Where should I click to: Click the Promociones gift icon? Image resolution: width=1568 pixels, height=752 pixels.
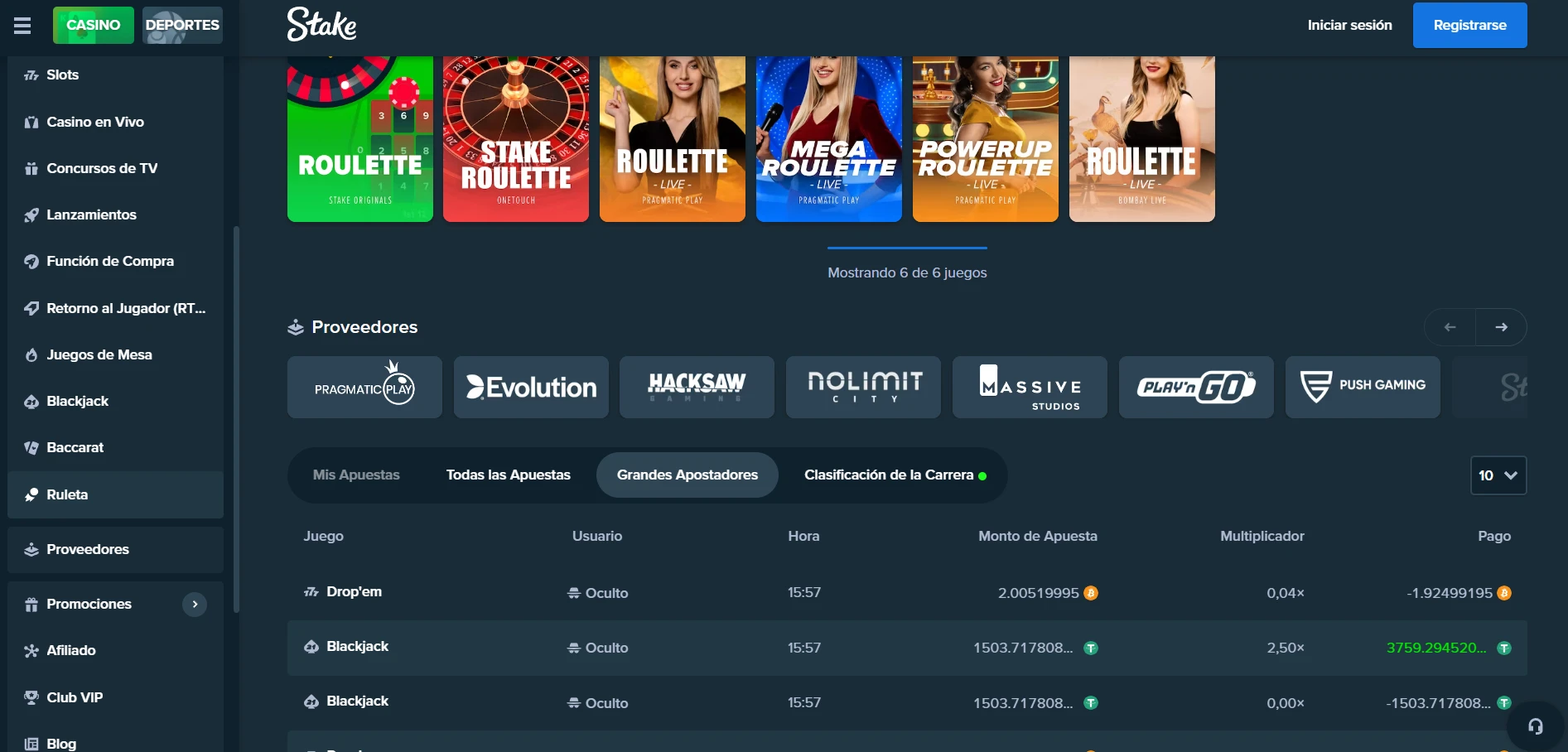[31, 605]
